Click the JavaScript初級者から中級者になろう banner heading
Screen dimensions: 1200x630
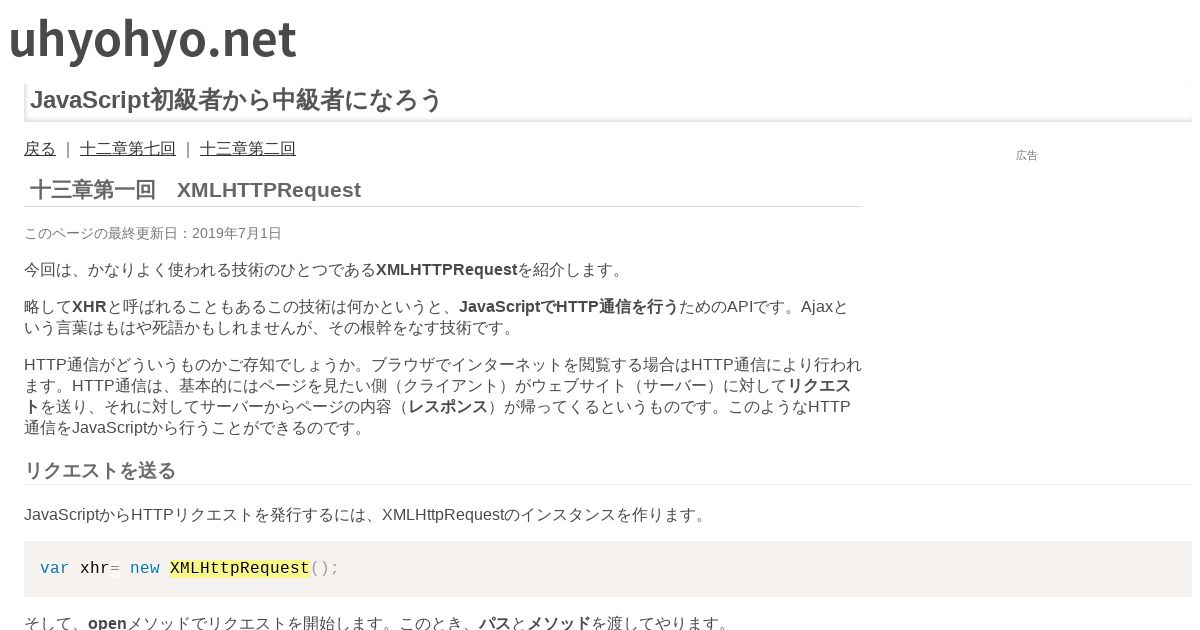click(x=236, y=100)
